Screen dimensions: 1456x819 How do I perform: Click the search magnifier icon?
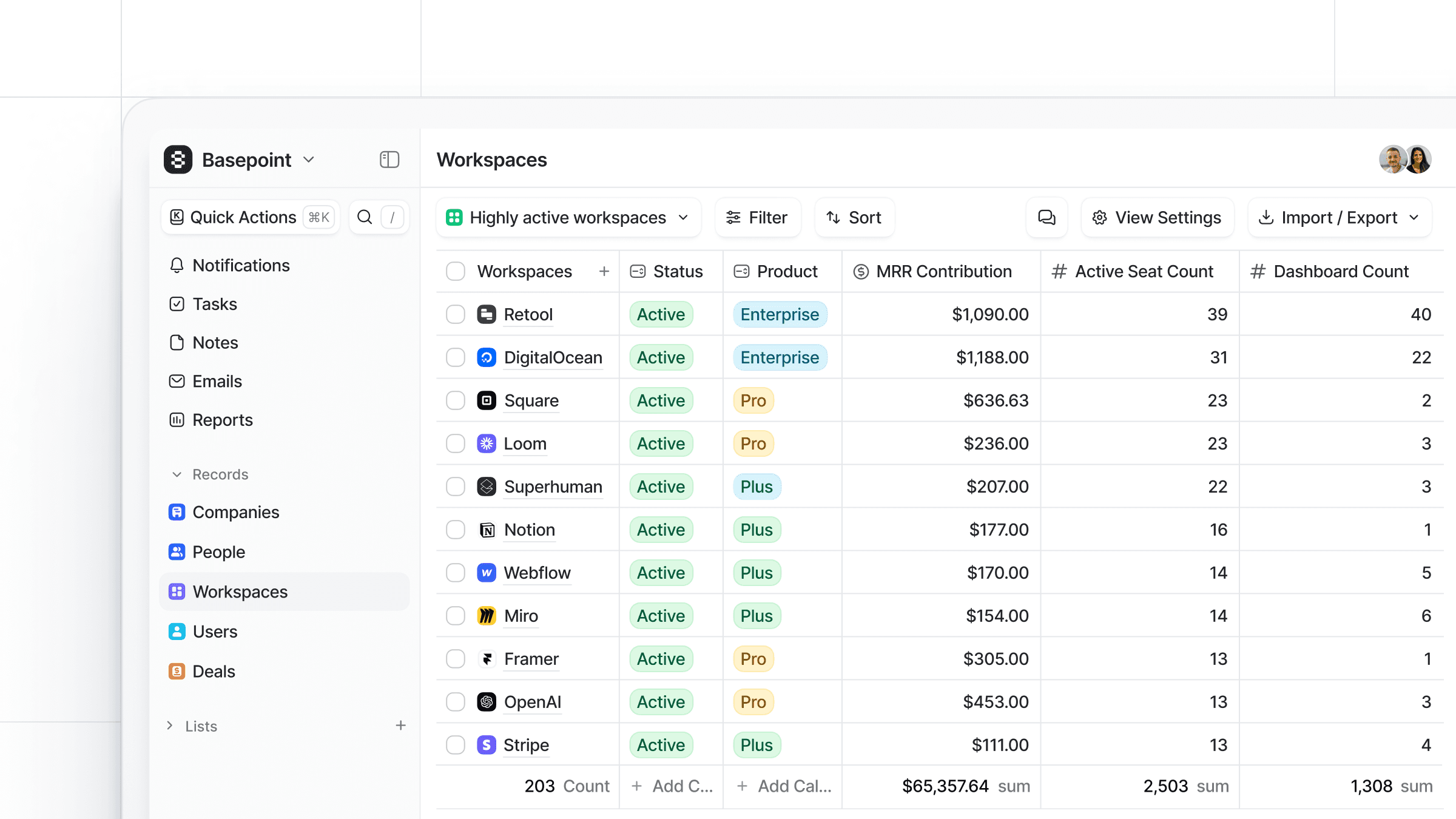(365, 217)
